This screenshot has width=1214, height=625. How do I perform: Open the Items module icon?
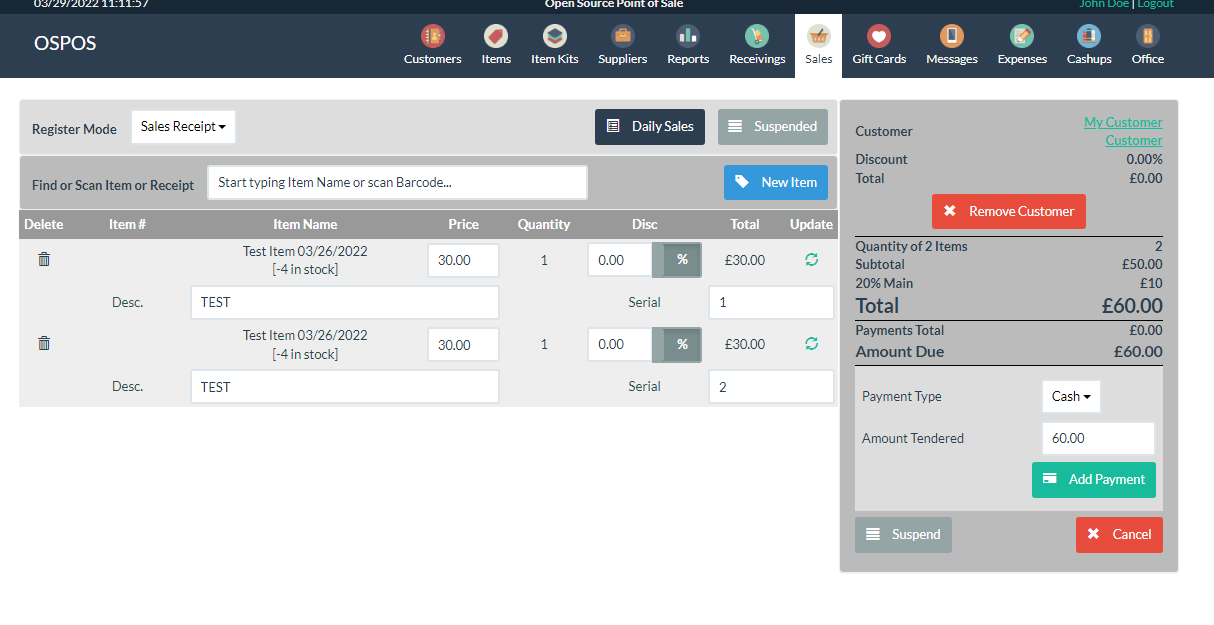tap(496, 37)
